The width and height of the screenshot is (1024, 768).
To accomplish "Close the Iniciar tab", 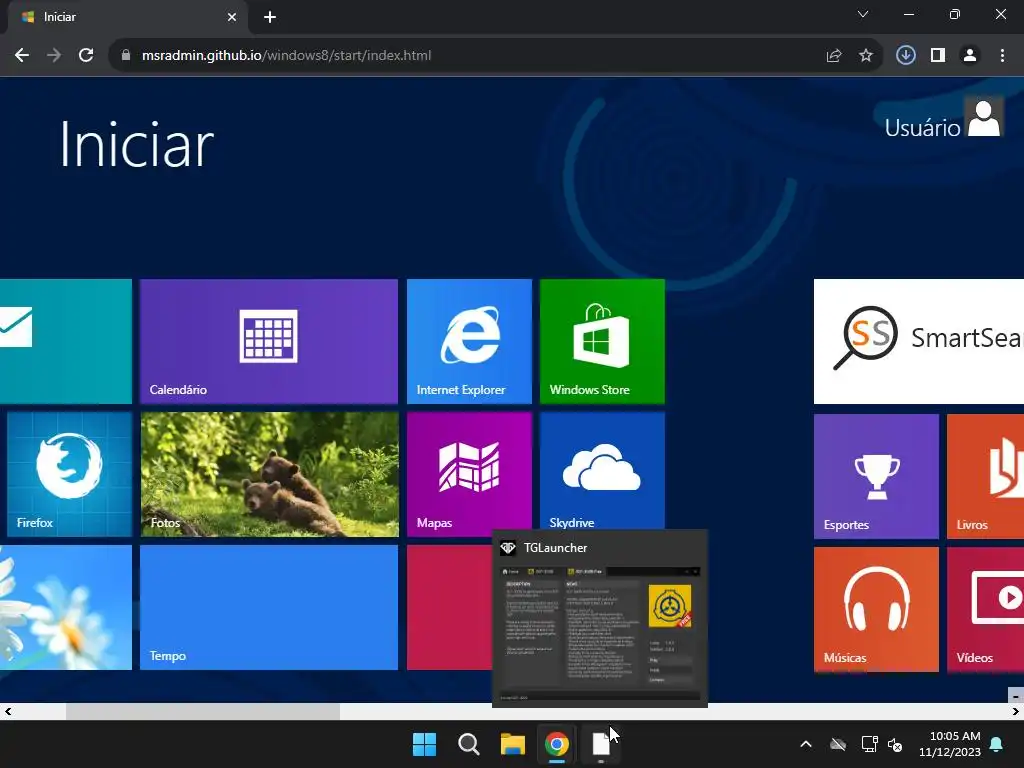I will tap(232, 17).
